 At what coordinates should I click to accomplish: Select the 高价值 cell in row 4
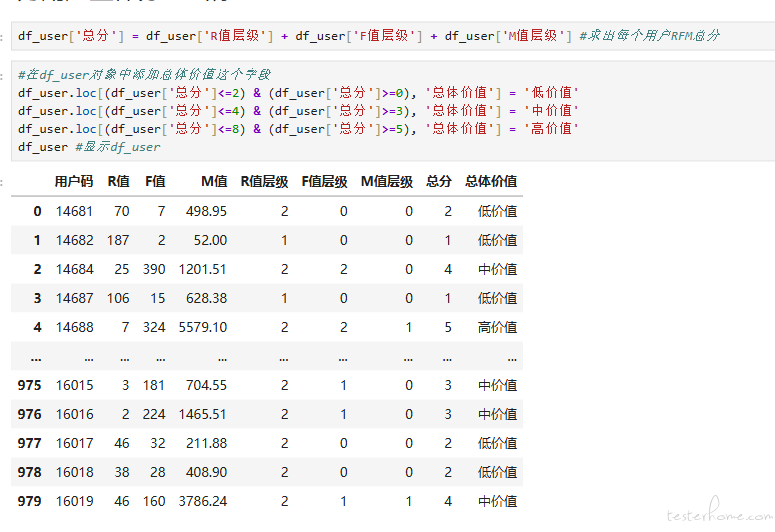(x=497, y=327)
